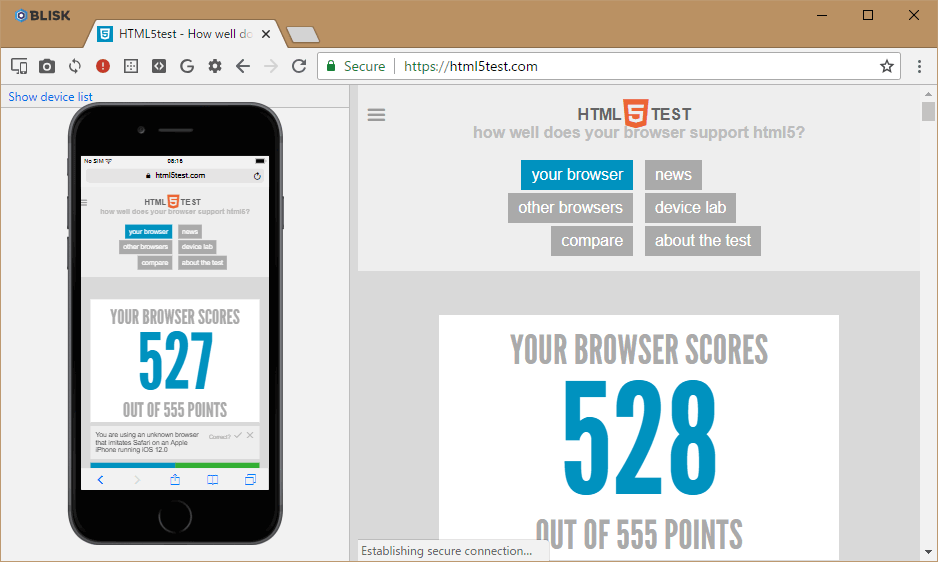Toggle the device view icon in toolbar
The image size is (938, 562).
[x=19, y=66]
